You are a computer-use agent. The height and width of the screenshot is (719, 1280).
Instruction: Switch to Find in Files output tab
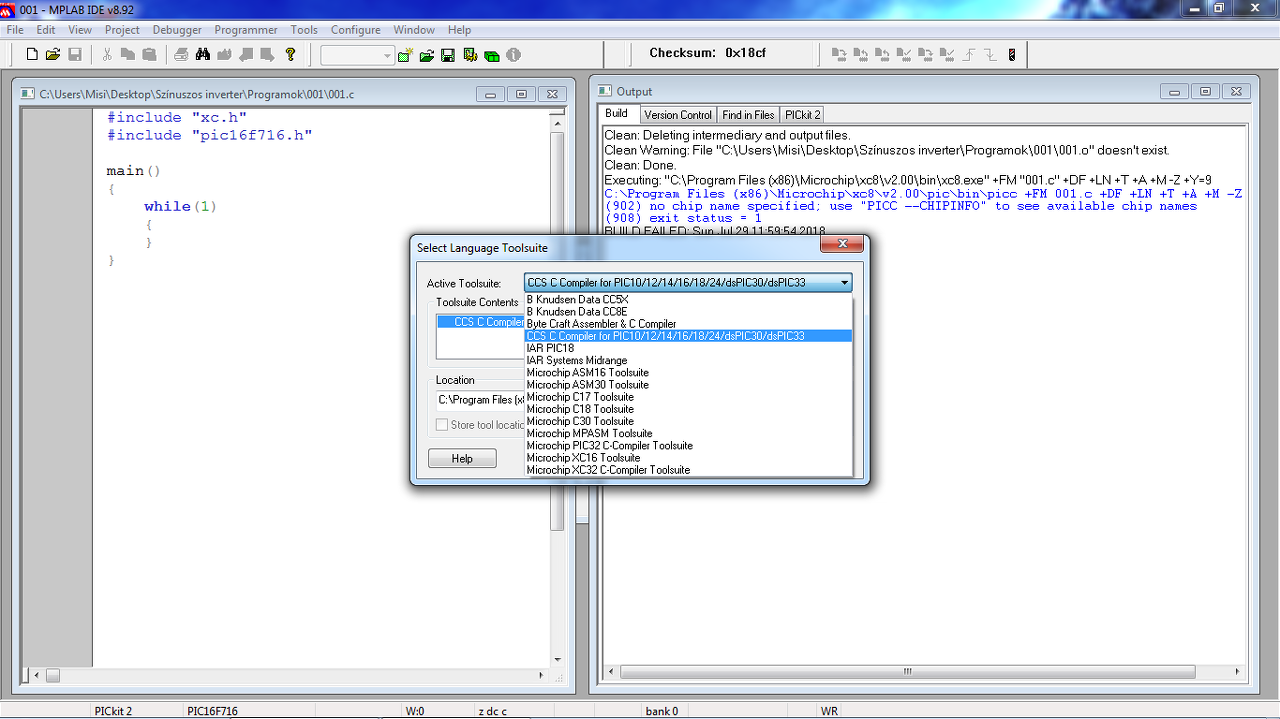point(748,115)
